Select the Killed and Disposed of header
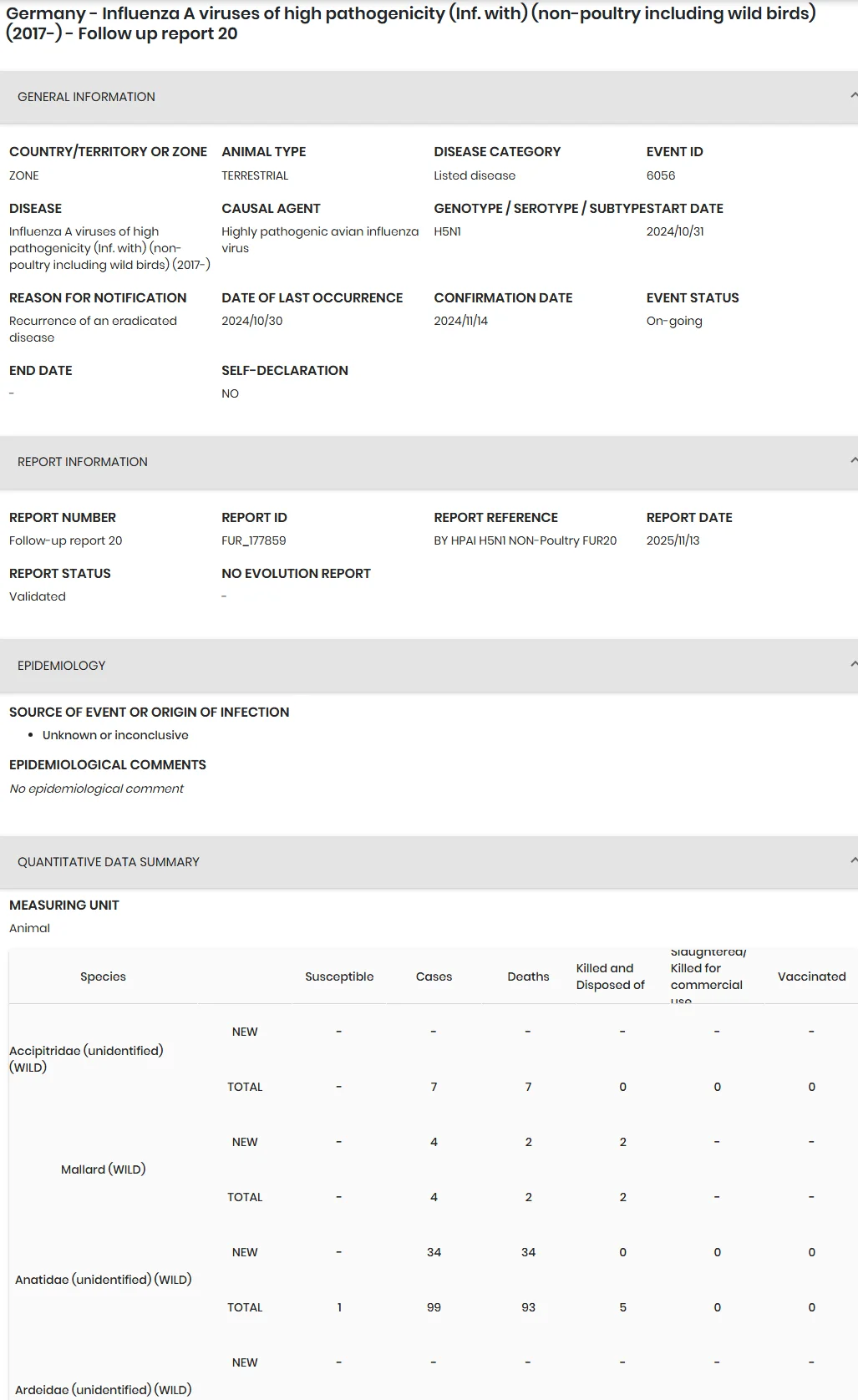858x1400 pixels. click(x=611, y=976)
